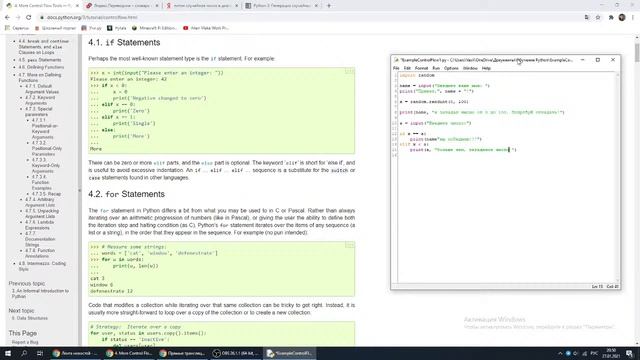Viewport: 640px width, 360px height.
Task: Open the Школьный портал bookmark
Action: (x=56, y=28)
